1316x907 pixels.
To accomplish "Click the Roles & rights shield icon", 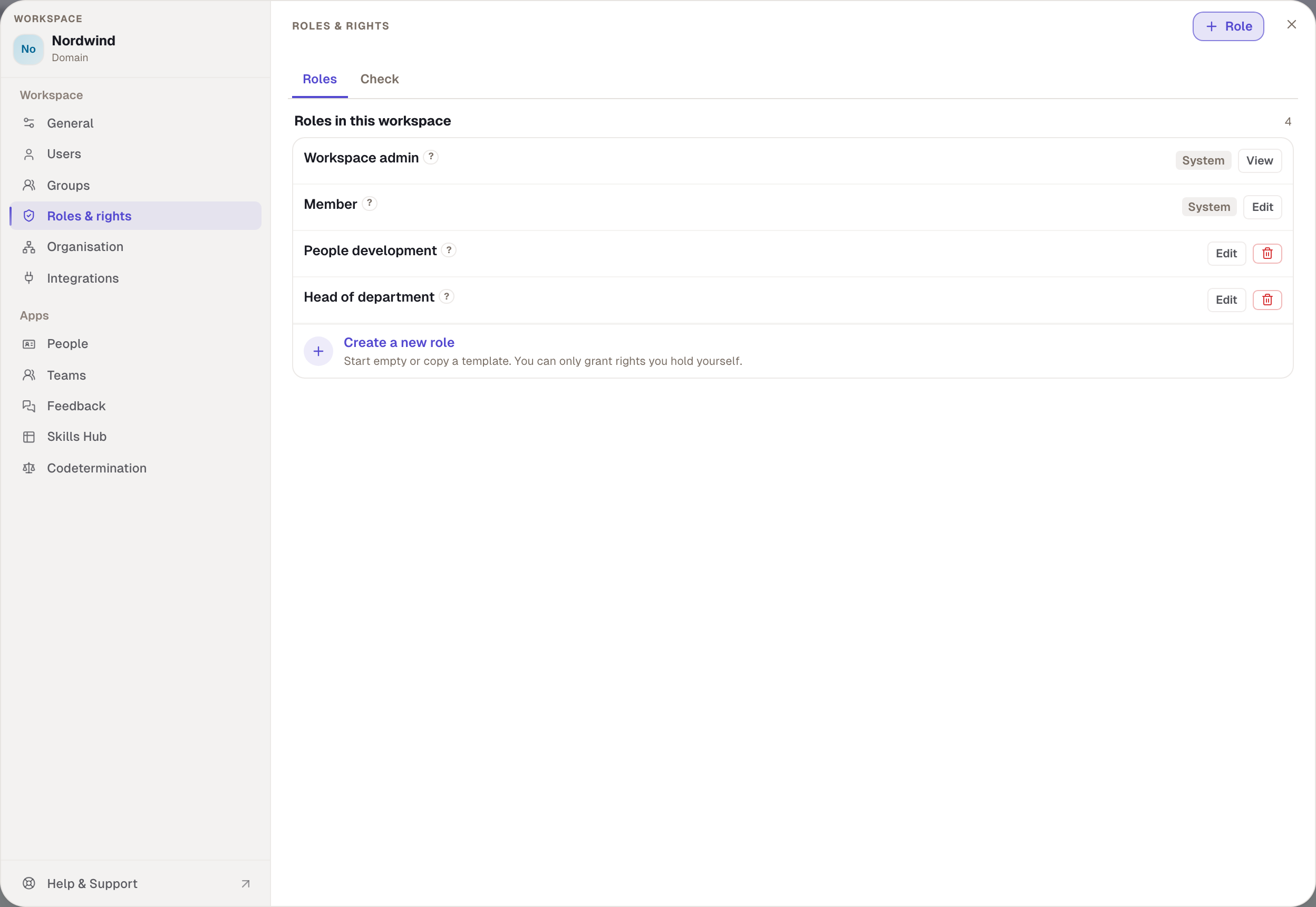I will [29, 216].
